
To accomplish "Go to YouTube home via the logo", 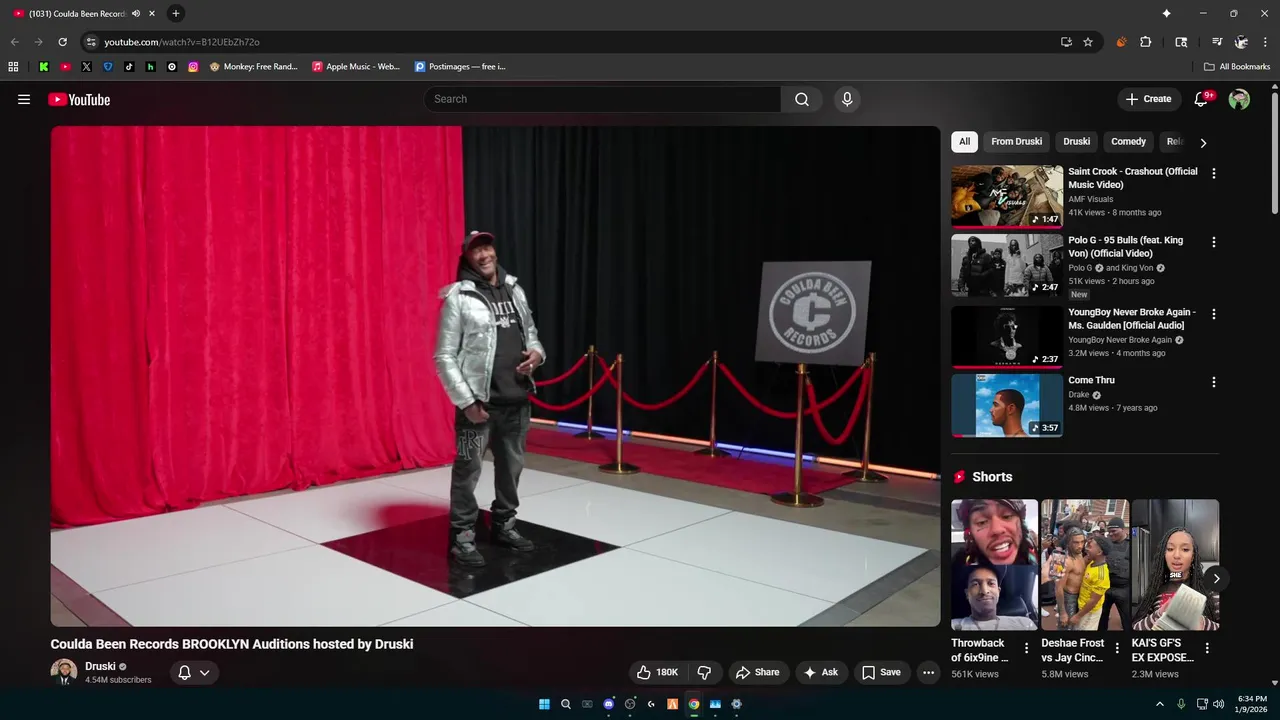I will coord(79,99).
